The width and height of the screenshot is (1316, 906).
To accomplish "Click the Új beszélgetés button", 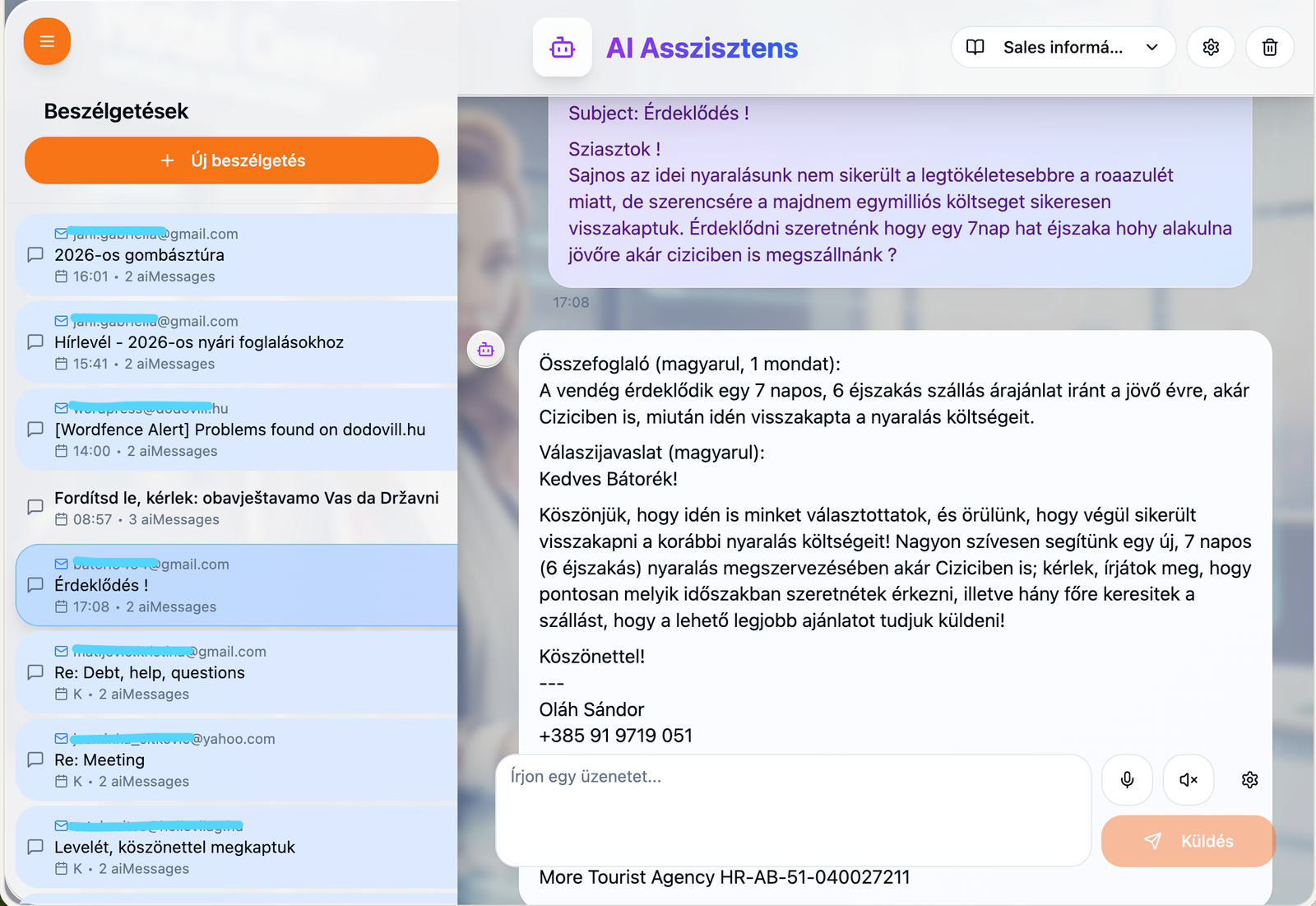I will click(x=232, y=160).
